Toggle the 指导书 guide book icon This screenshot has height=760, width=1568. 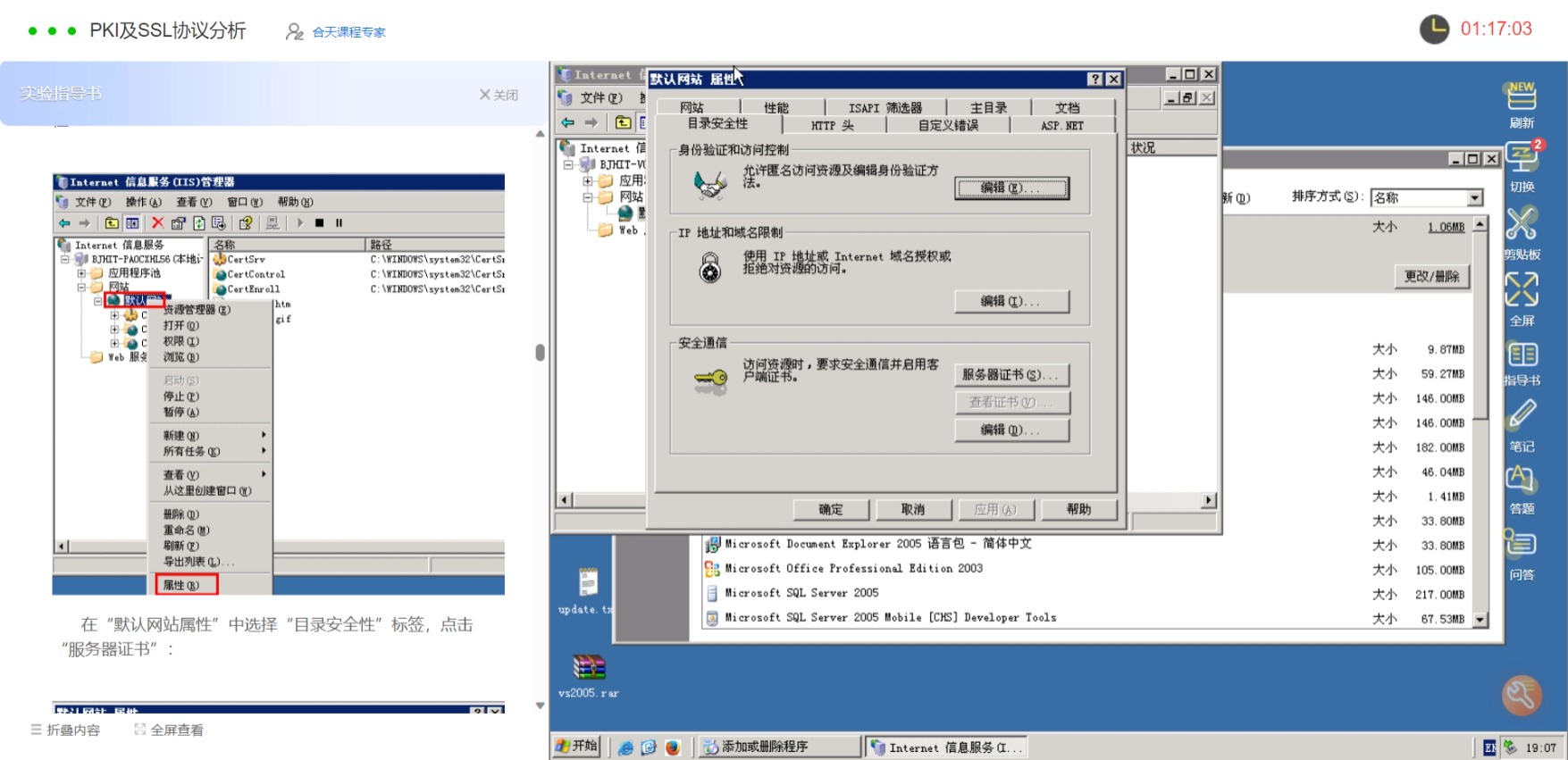(1522, 355)
